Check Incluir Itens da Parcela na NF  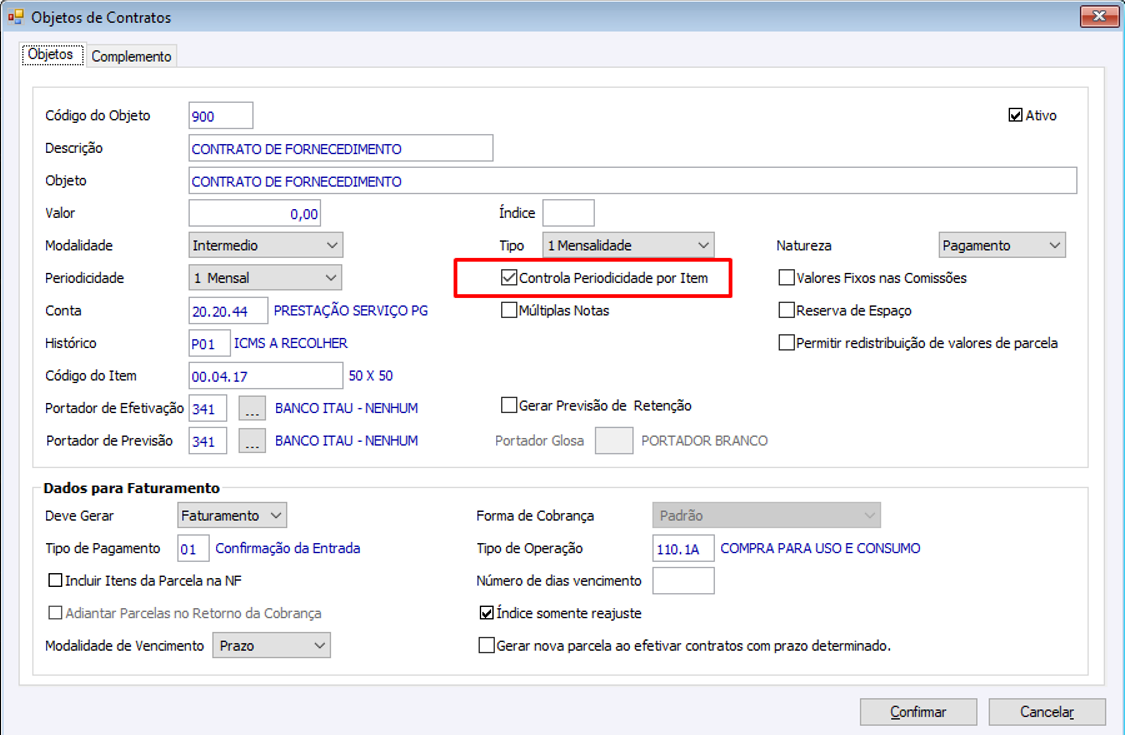55,580
